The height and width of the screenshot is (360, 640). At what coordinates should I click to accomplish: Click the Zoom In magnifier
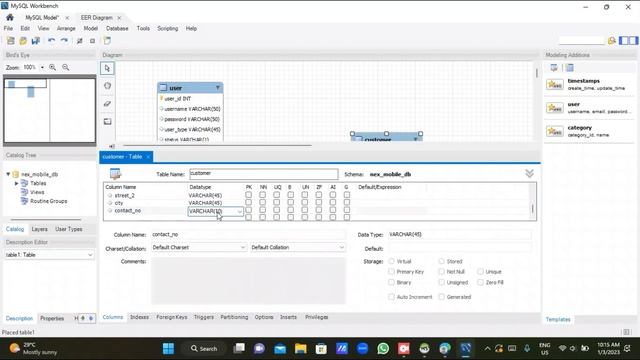[53, 67]
